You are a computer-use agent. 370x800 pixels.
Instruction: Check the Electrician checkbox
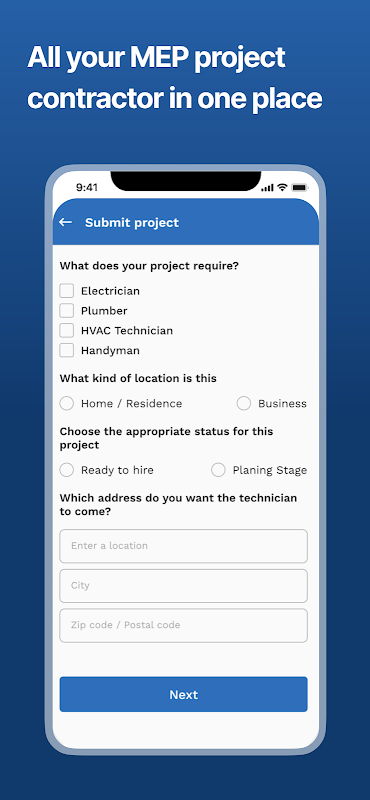67,291
